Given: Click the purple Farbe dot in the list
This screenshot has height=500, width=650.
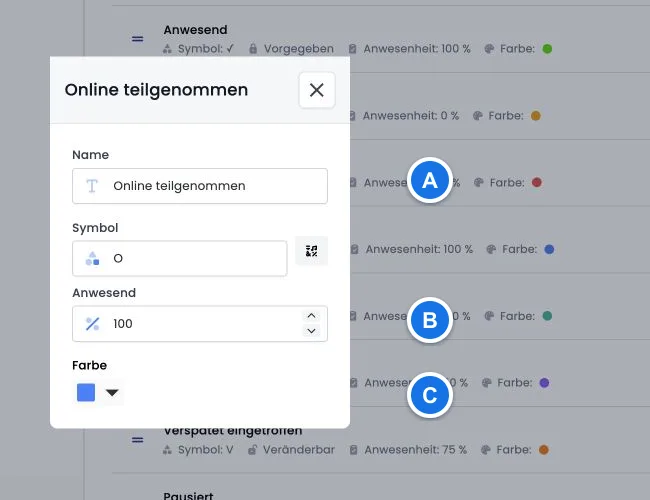Looking at the screenshot, I should tap(544, 383).
